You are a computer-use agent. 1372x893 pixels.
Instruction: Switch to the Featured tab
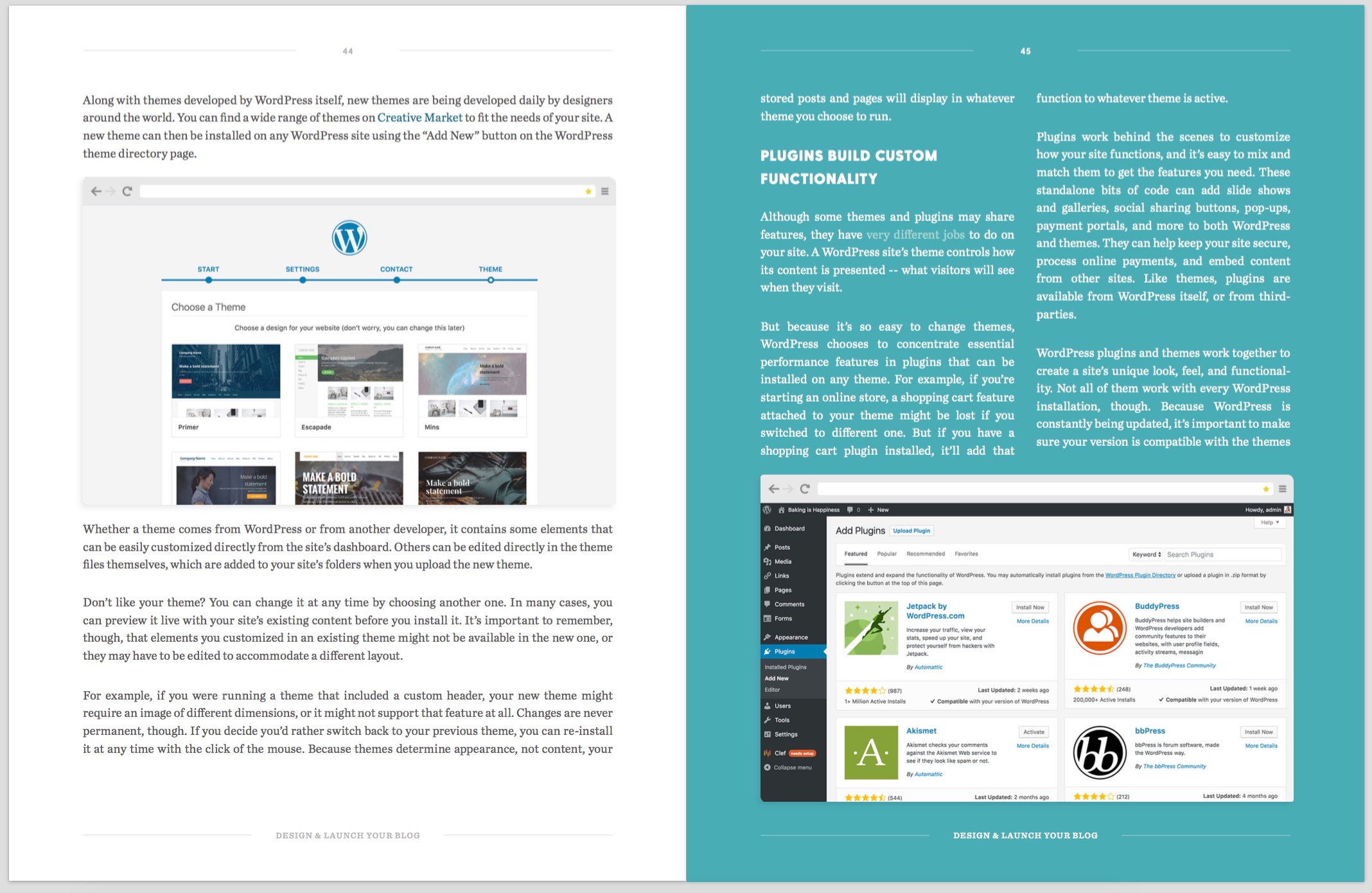coord(856,554)
